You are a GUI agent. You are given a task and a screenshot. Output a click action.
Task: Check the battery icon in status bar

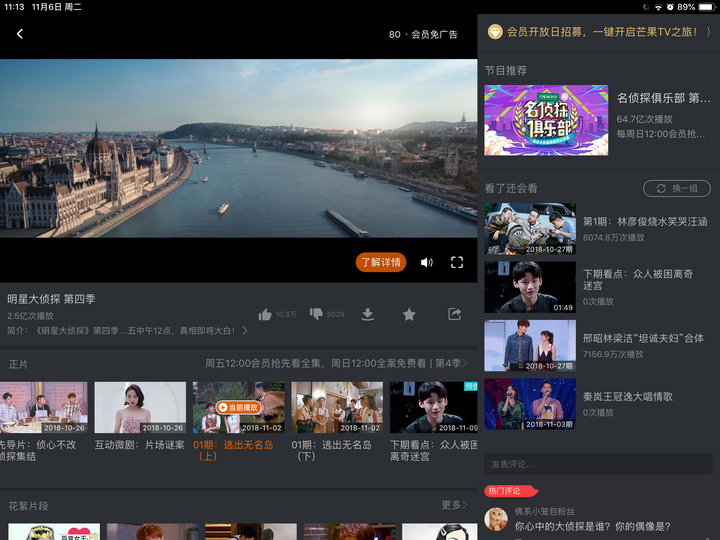coord(706,7)
